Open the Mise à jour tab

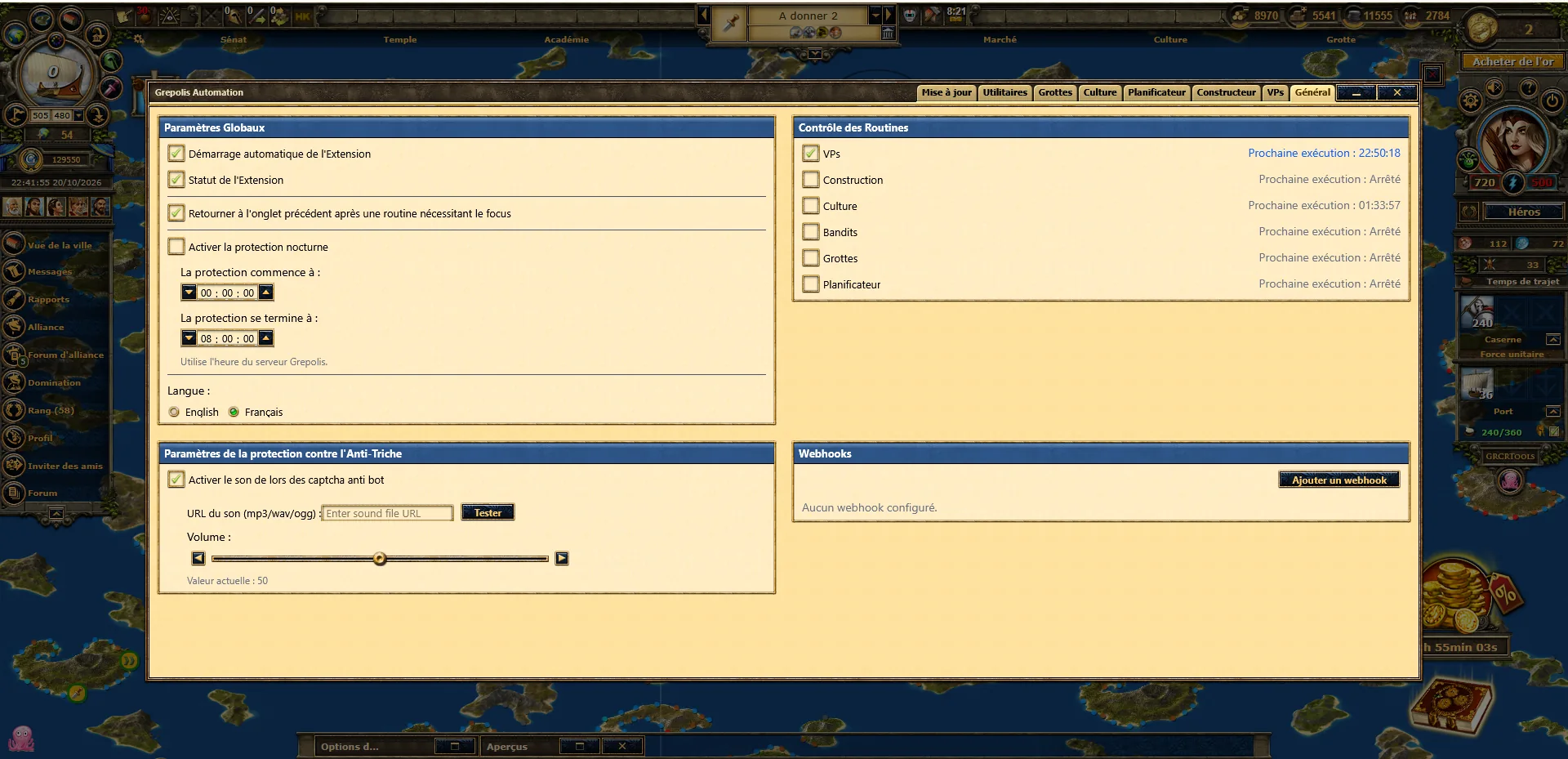tap(947, 92)
